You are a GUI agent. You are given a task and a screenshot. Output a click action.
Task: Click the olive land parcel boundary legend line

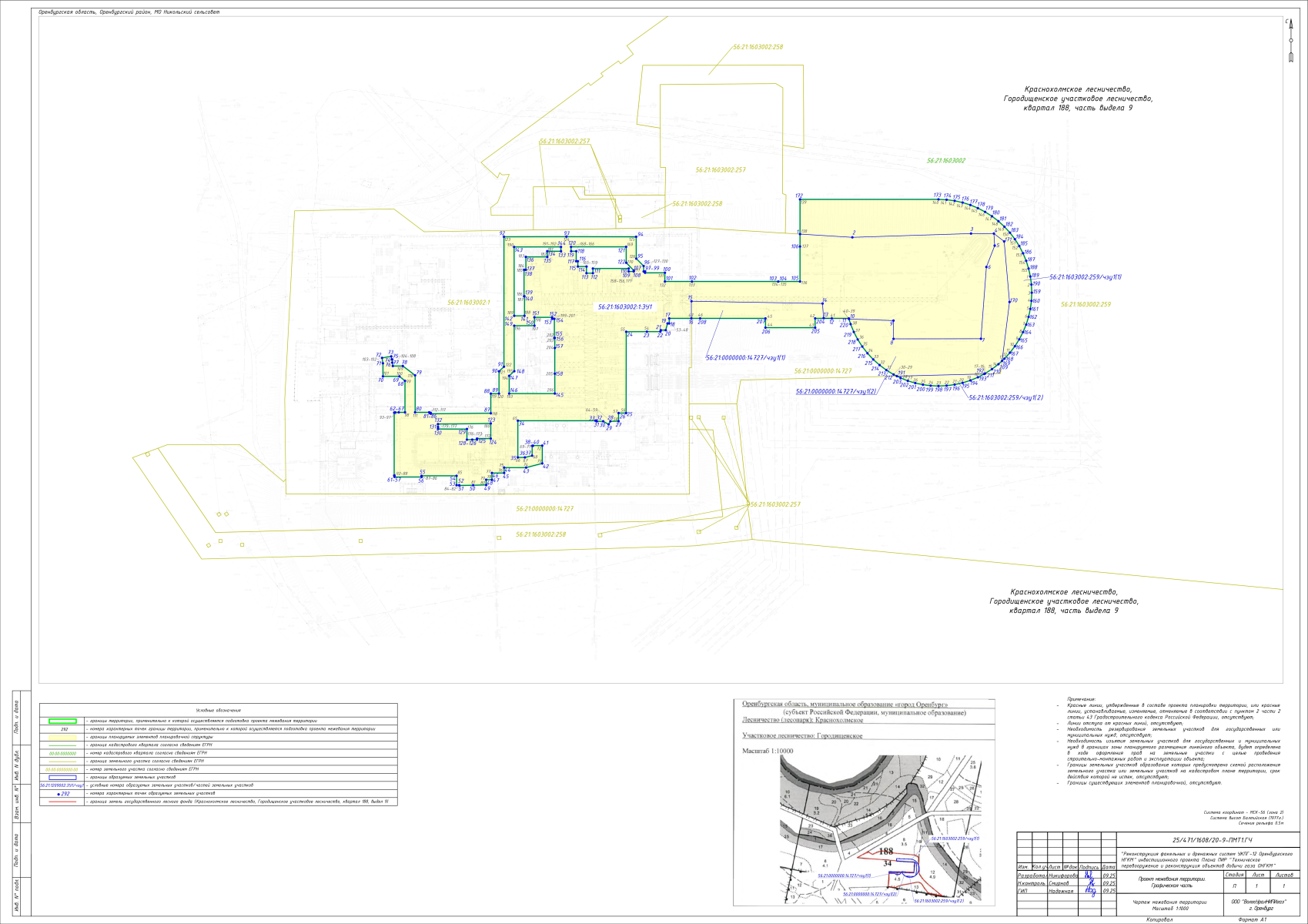click(62, 761)
